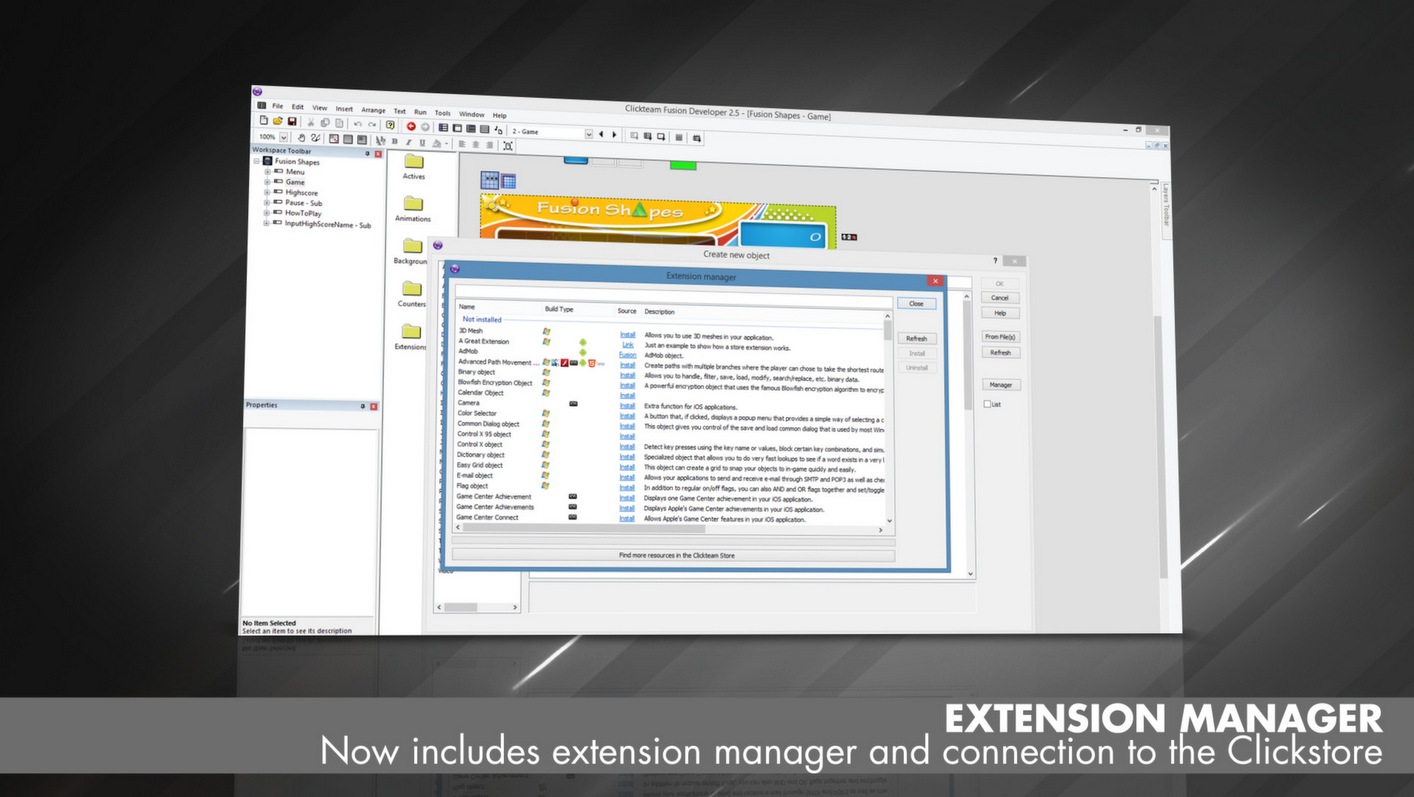The width and height of the screenshot is (1414, 797).
Task: Open the Tools menu
Action: (x=443, y=113)
